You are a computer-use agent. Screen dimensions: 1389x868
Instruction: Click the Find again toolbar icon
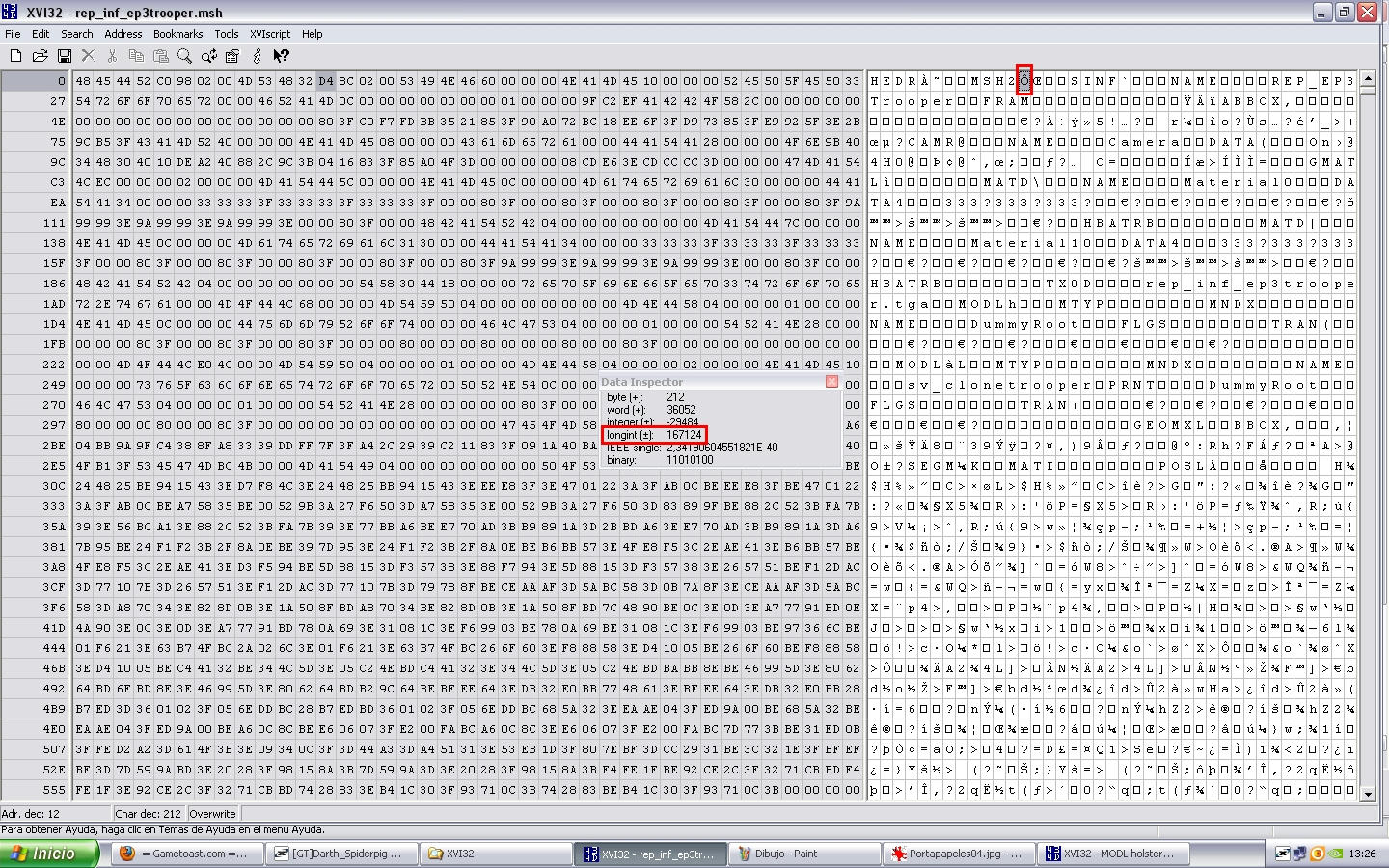pyautogui.click(x=208, y=56)
